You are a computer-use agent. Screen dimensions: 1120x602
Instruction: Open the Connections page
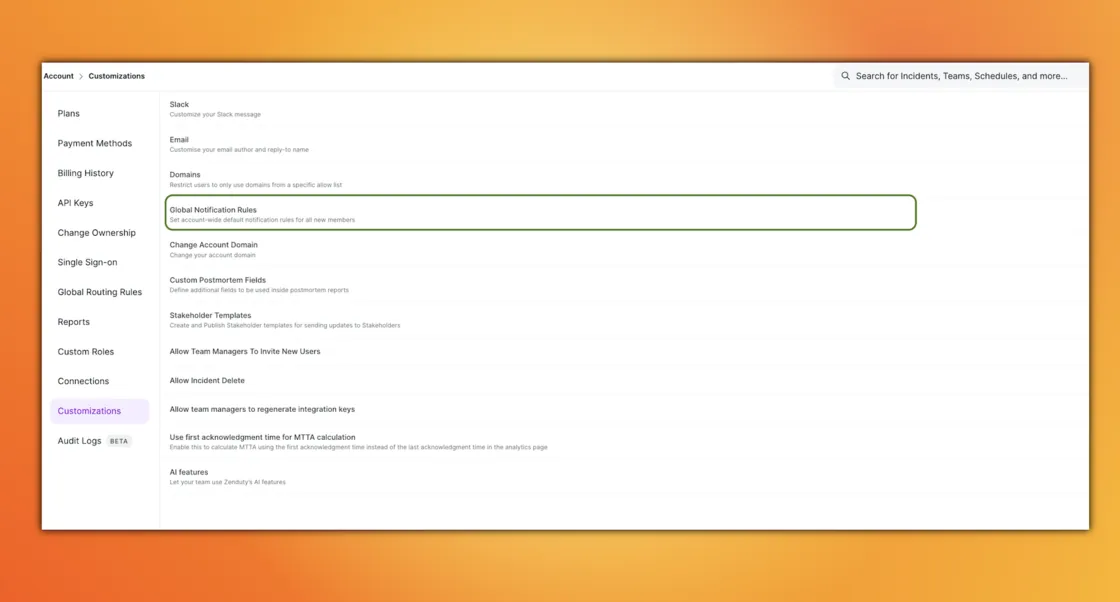tap(83, 381)
